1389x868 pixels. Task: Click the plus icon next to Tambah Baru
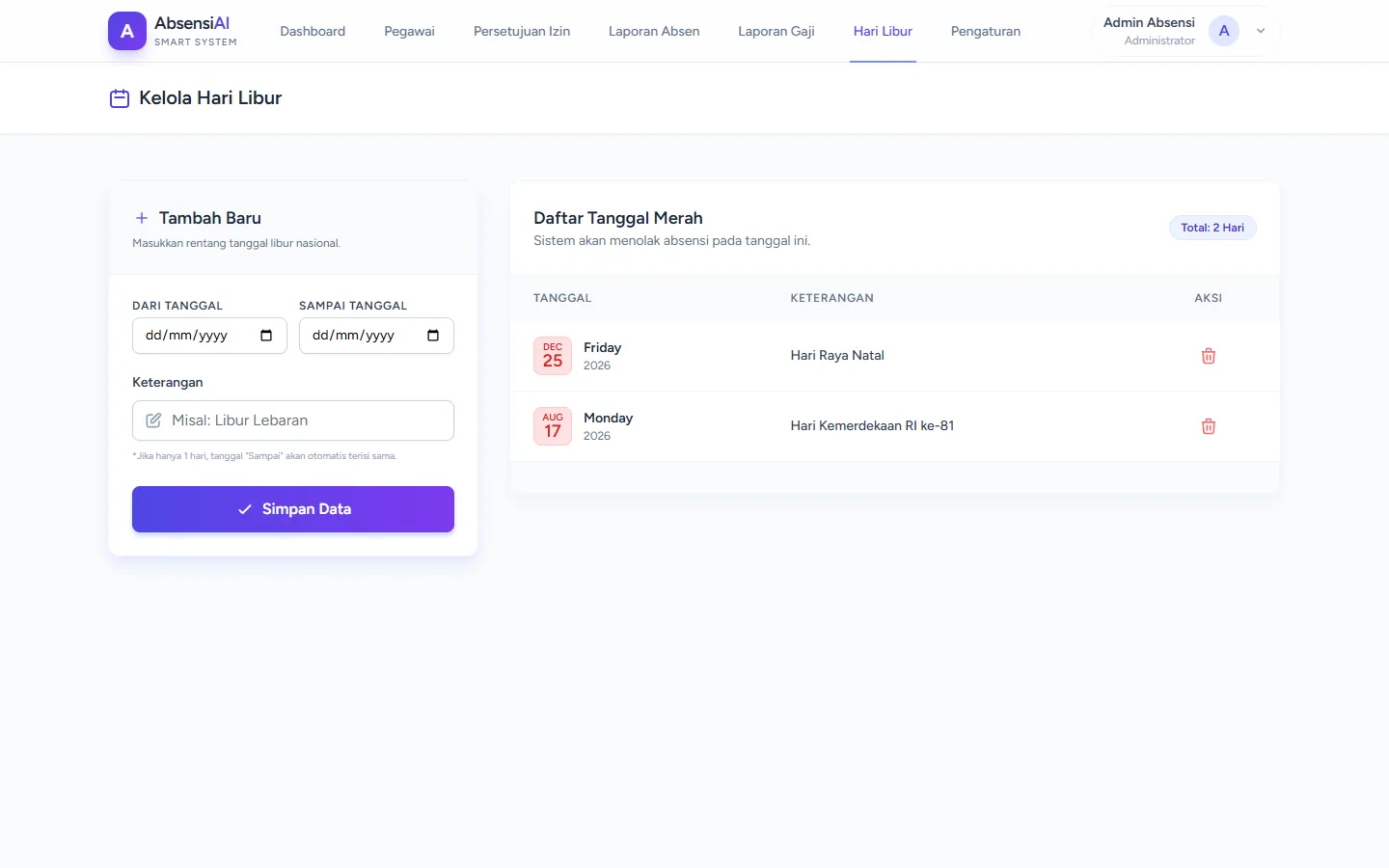point(142,218)
